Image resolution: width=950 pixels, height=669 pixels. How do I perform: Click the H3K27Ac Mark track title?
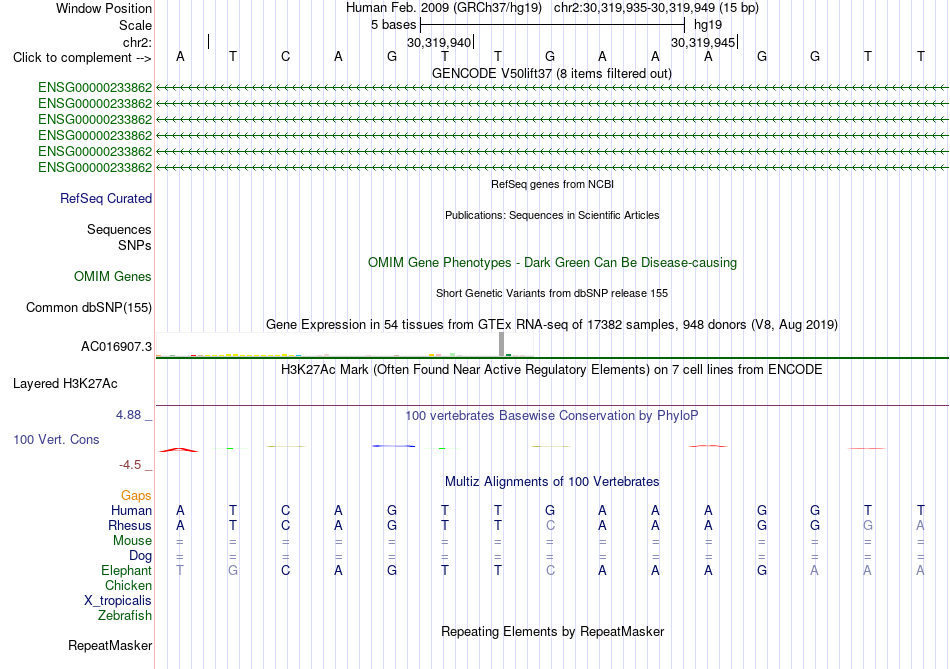point(551,370)
